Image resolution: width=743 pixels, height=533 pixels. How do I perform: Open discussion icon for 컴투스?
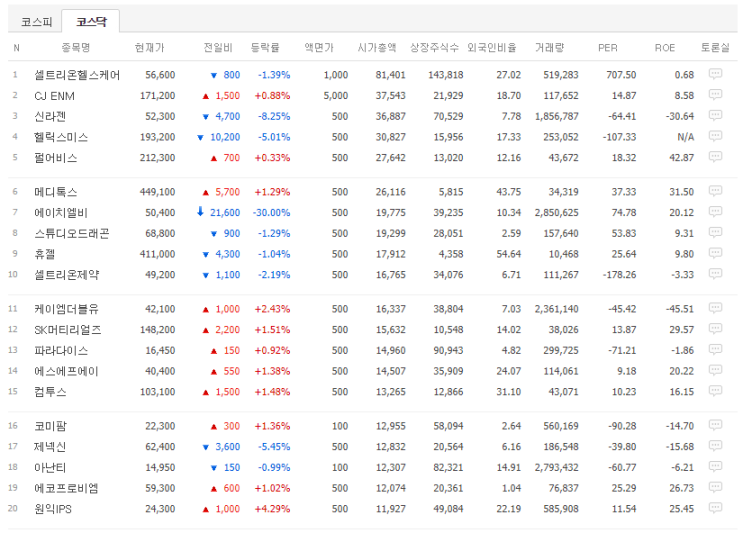click(715, 391)
